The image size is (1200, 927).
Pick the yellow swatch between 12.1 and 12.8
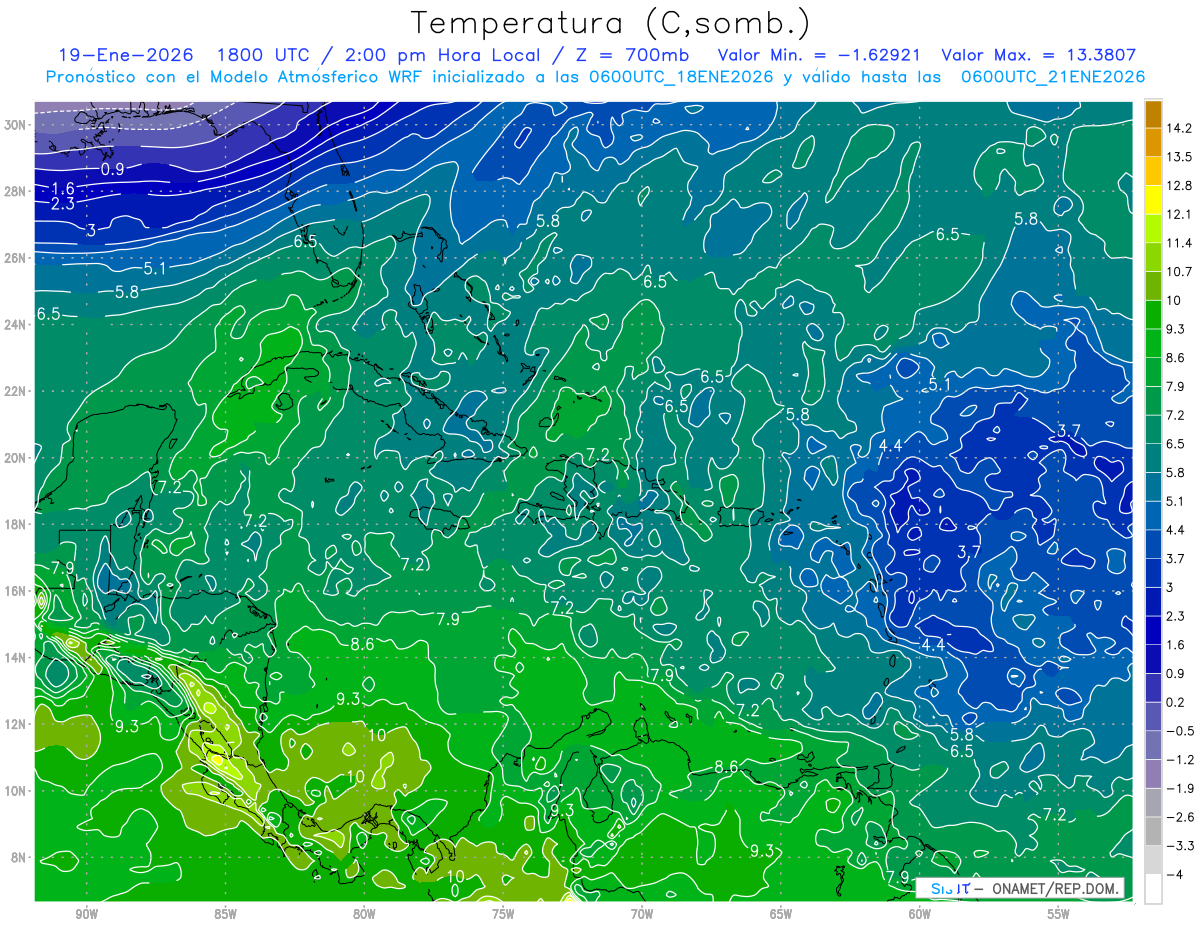(1153, 200)
